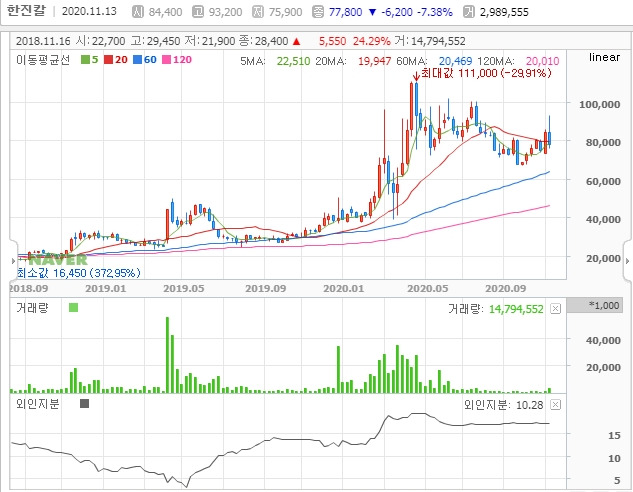Click the 시 (open price) icon in header
Image resolution: width=633 pixels, height=492 pixels.
138,12
